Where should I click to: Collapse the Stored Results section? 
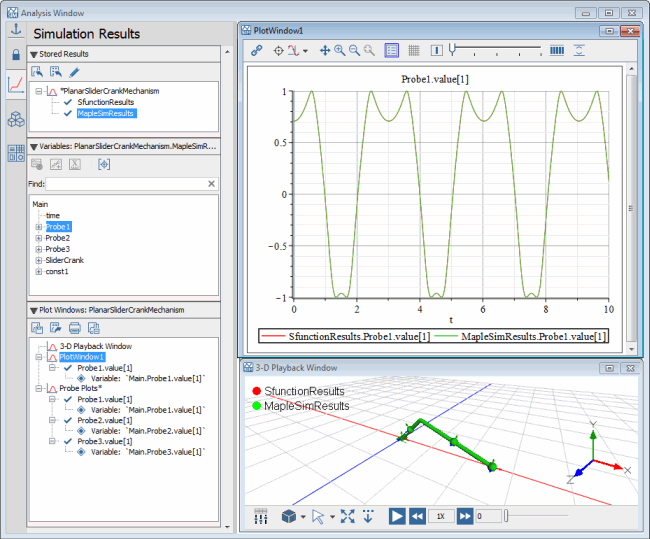(x=34, y=54)
